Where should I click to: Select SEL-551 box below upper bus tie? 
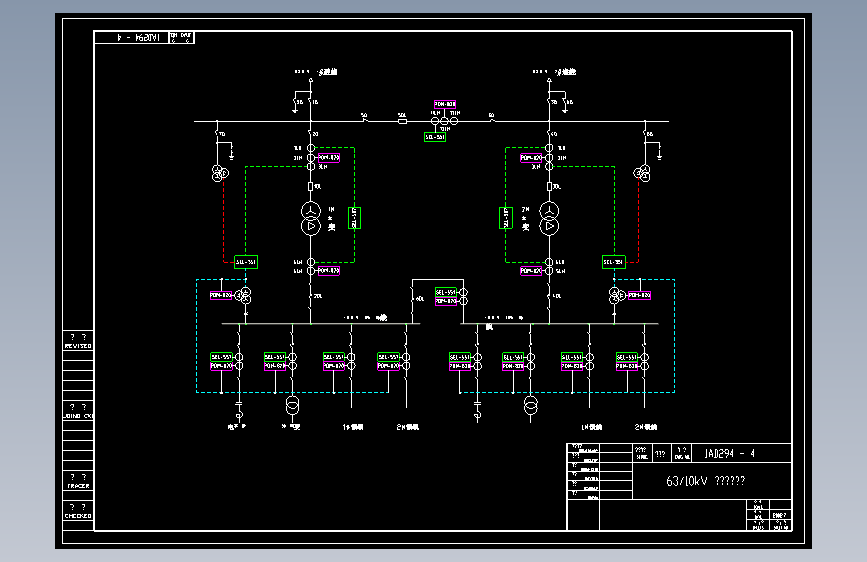coord(435,137)
